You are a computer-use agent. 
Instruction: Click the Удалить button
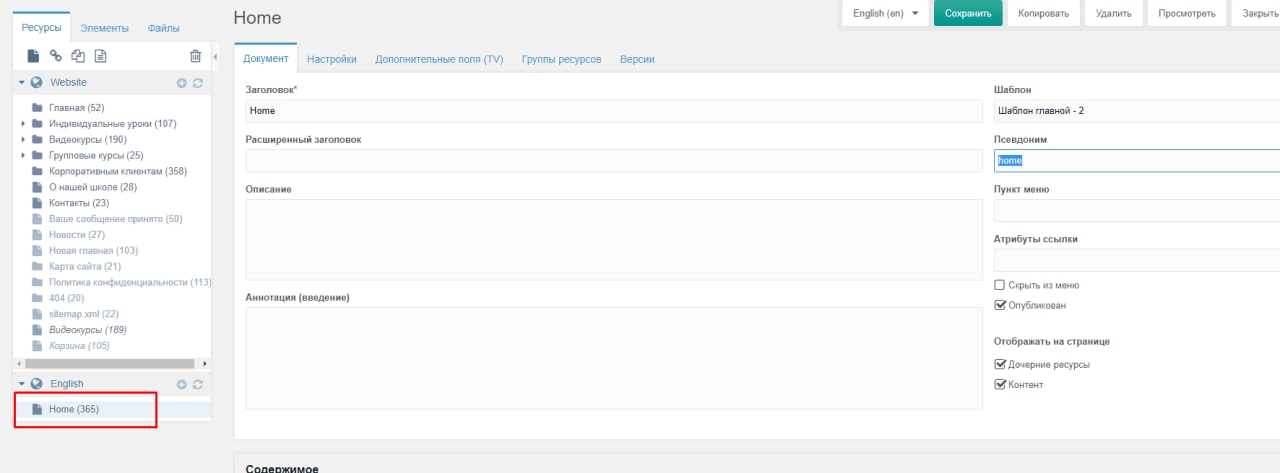(1114, 14)
